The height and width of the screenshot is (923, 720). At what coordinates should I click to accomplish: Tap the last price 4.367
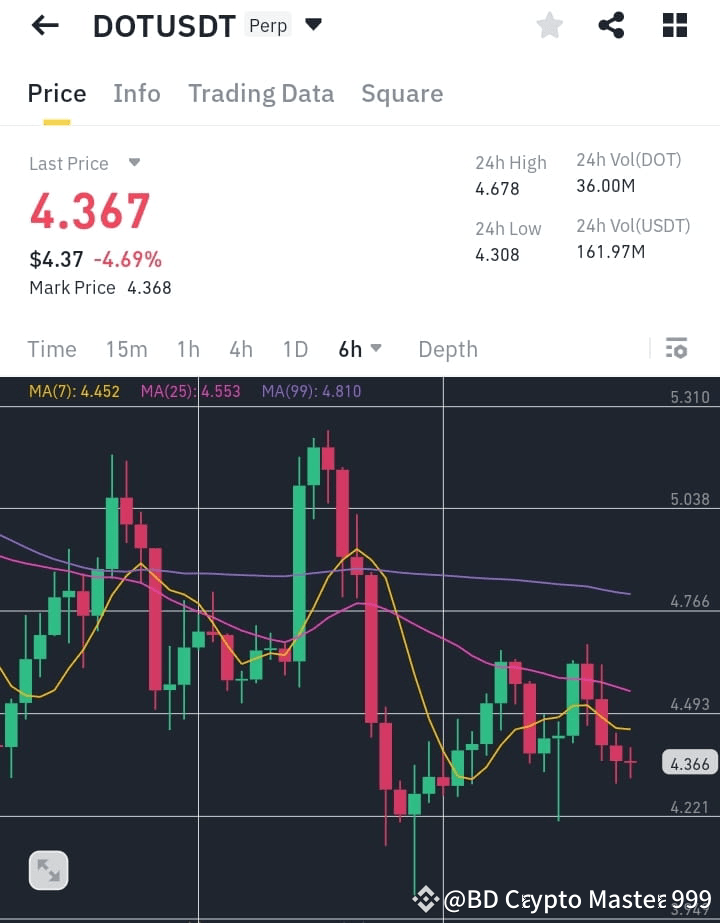point(90,211)
